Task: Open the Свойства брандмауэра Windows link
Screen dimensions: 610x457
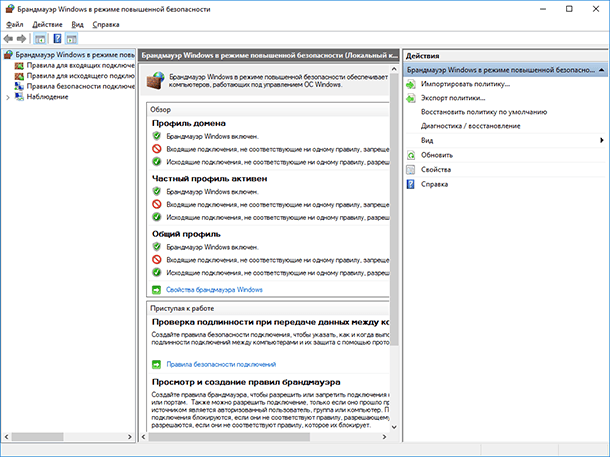Action: [214, 290]
